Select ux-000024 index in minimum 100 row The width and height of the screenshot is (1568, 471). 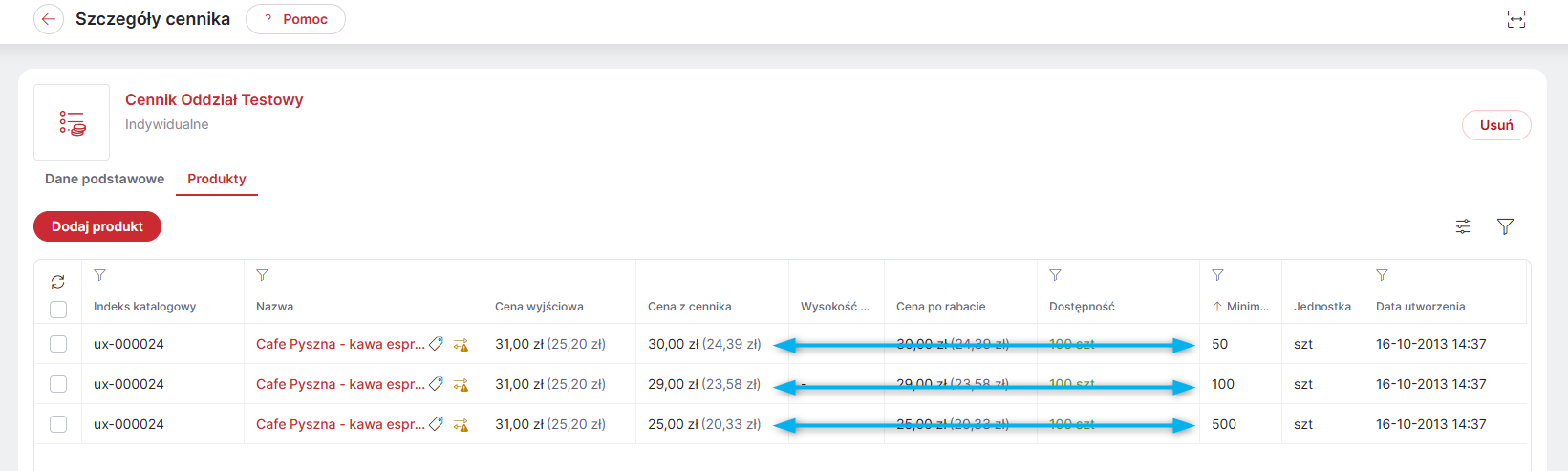(x=129, y=384)
